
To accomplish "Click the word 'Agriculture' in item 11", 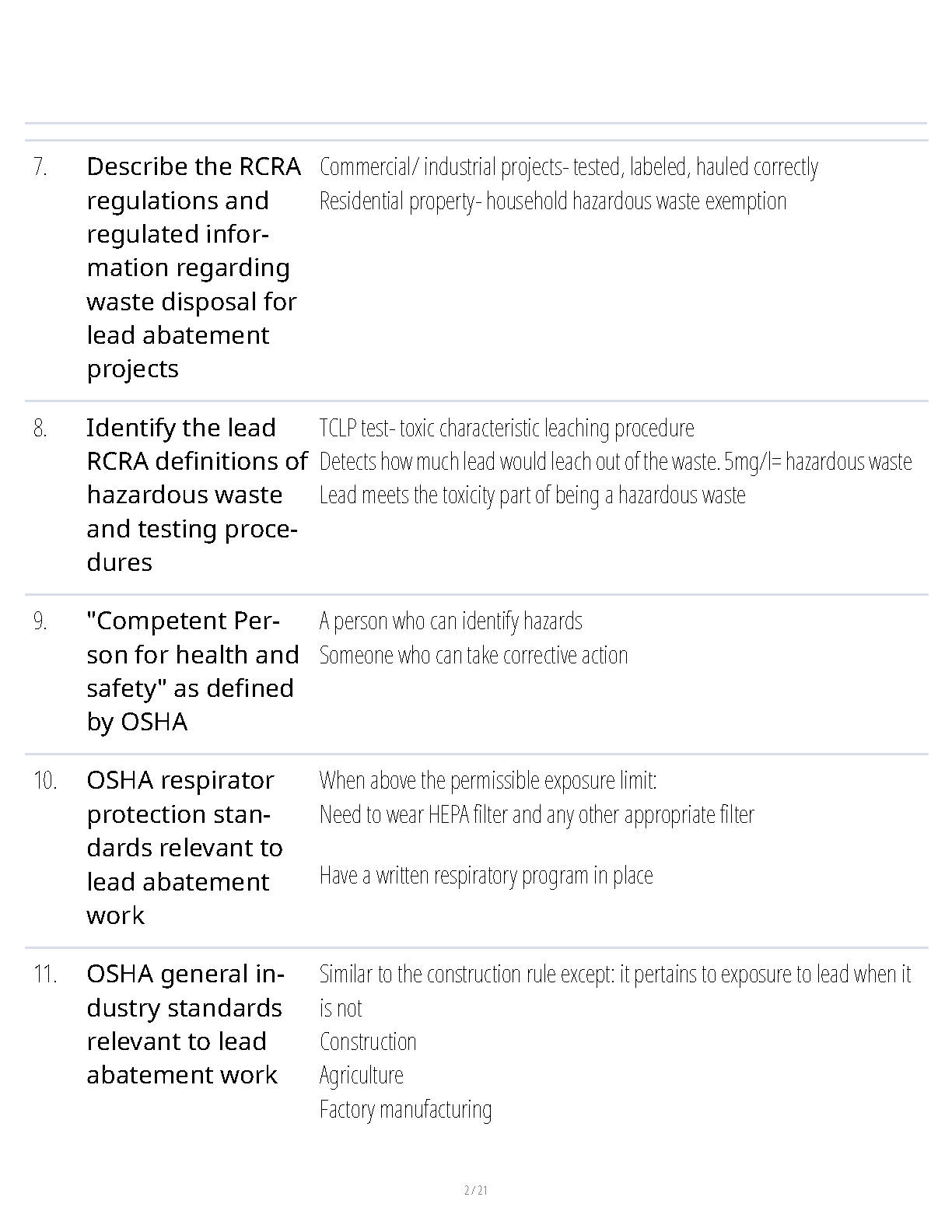I will click(361, 1076).
